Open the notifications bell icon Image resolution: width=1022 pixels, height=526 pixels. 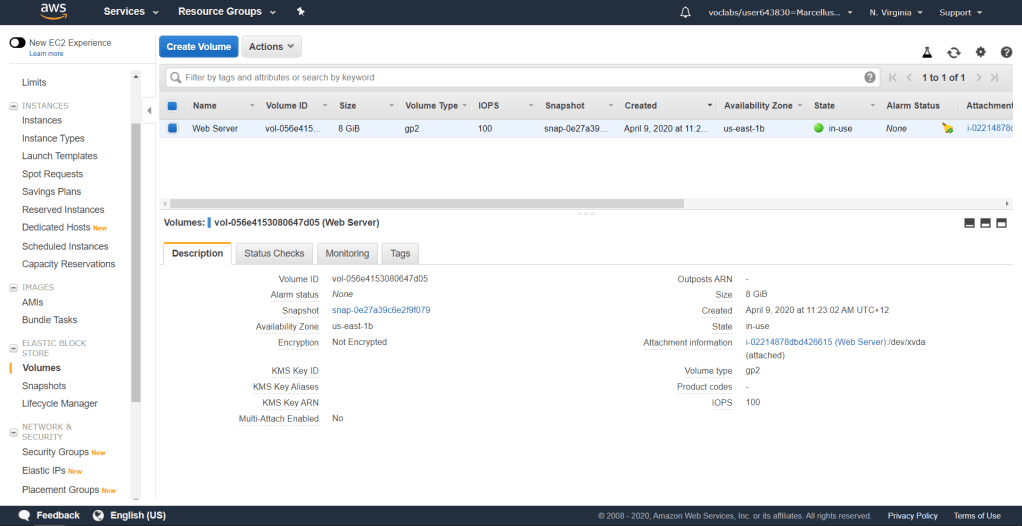point(685,12)
